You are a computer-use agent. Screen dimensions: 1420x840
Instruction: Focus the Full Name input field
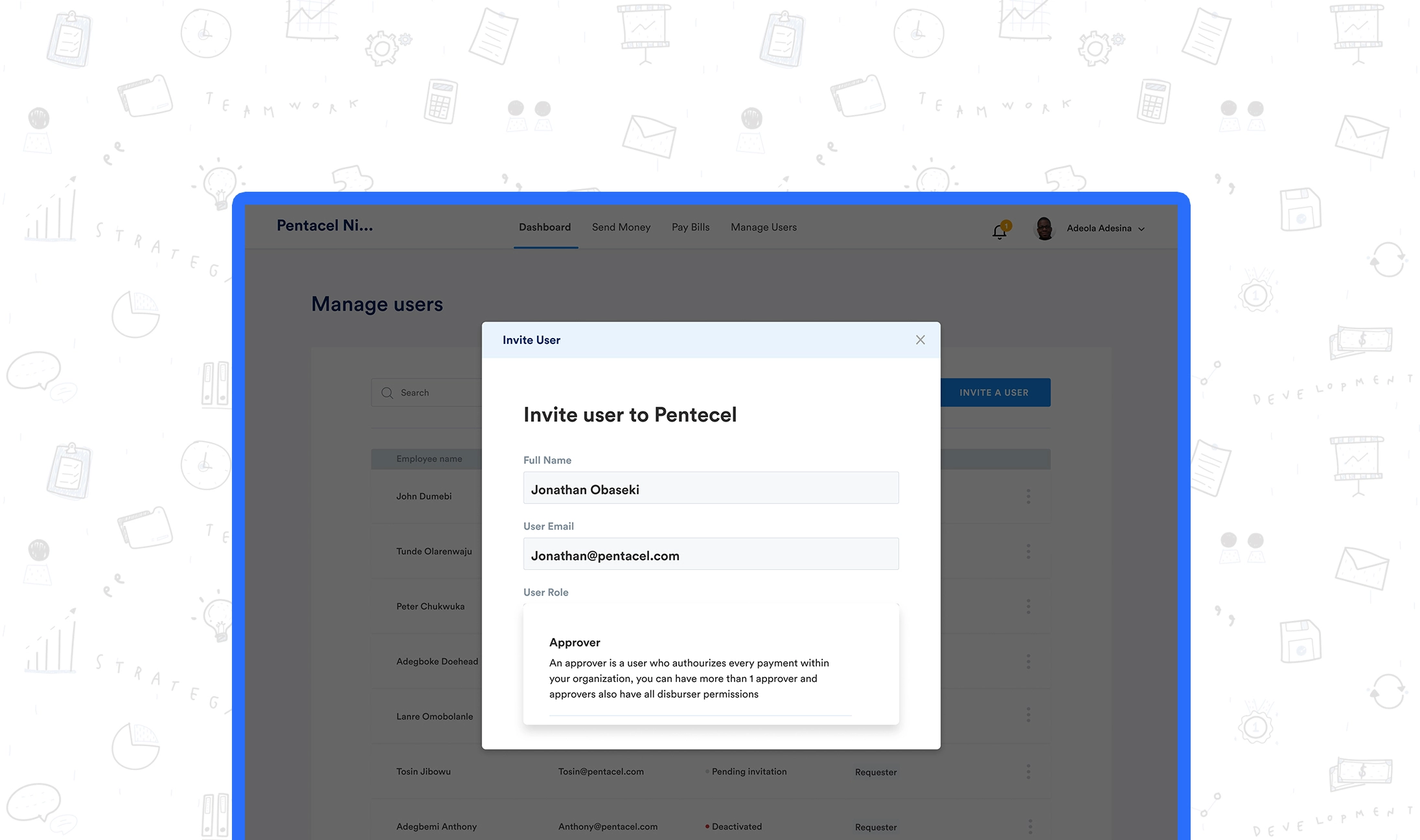pyautogui.click(x=711, y=488)
